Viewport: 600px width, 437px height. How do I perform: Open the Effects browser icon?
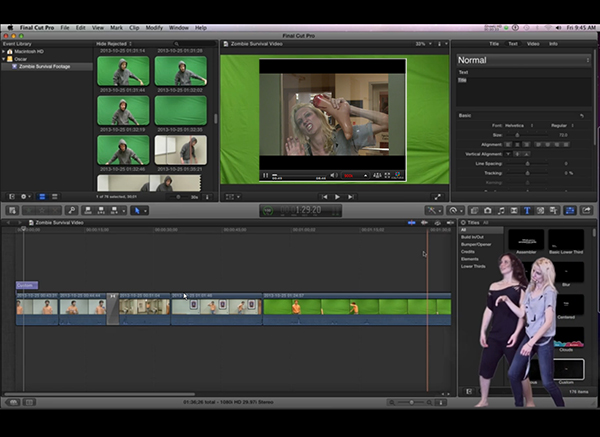[474, 210]
